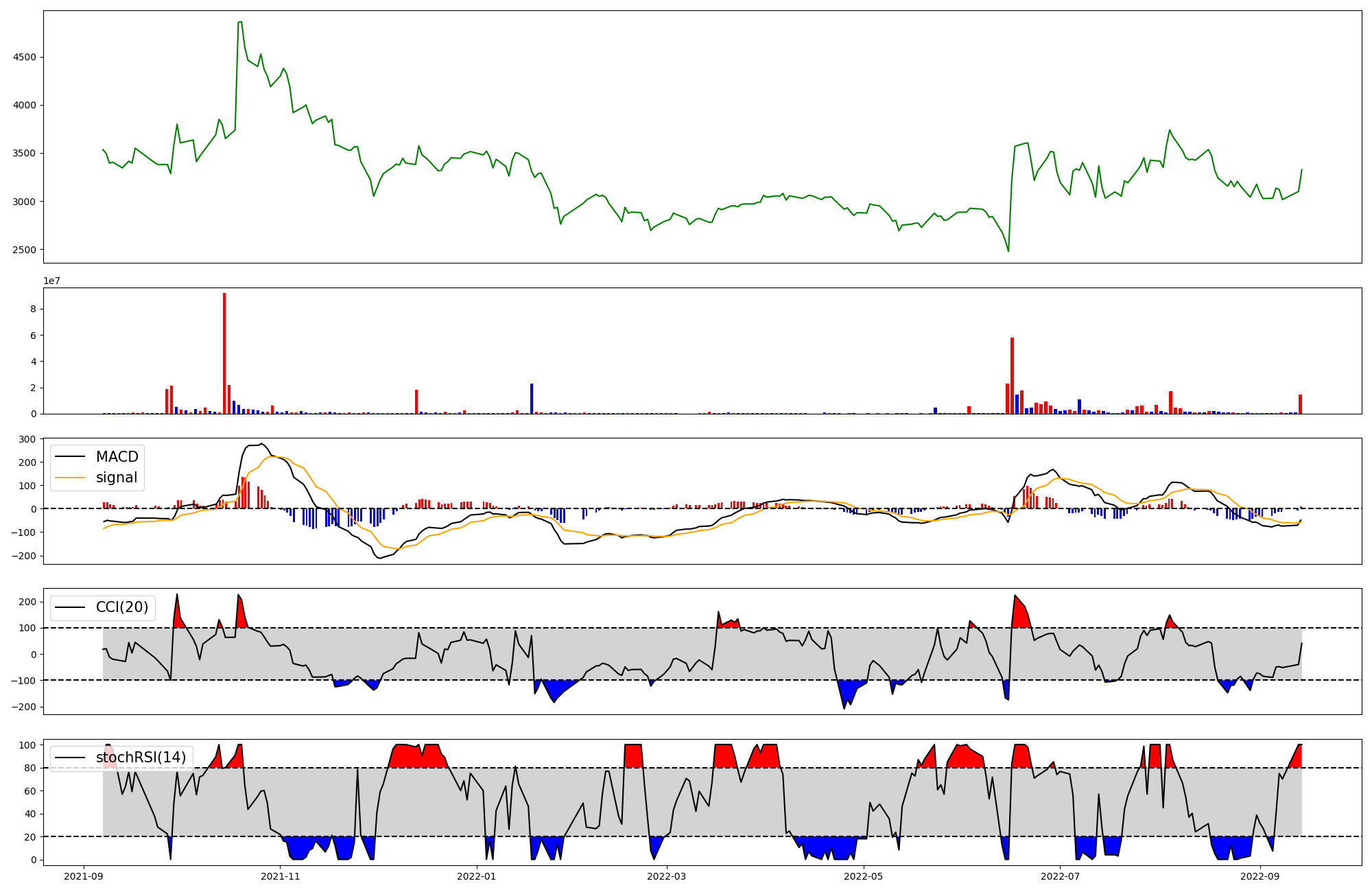Viewport: 1372px width, 892px height.
Task: Click the signal legend text
Action: (x=117, y=478)
